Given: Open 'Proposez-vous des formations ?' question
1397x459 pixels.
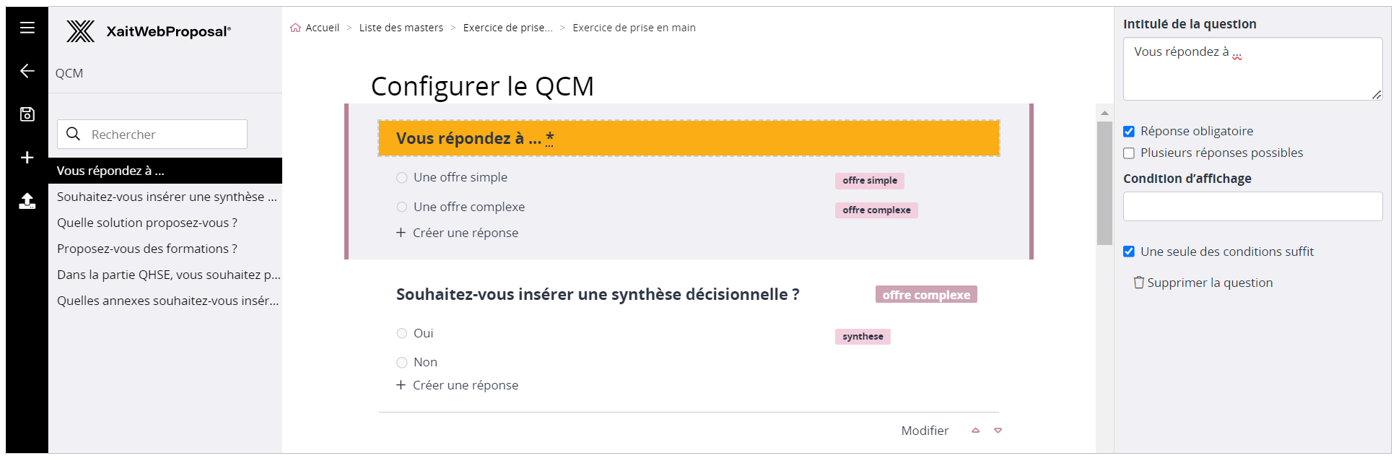Looking at the screenshot, I should tap(147, 249).
